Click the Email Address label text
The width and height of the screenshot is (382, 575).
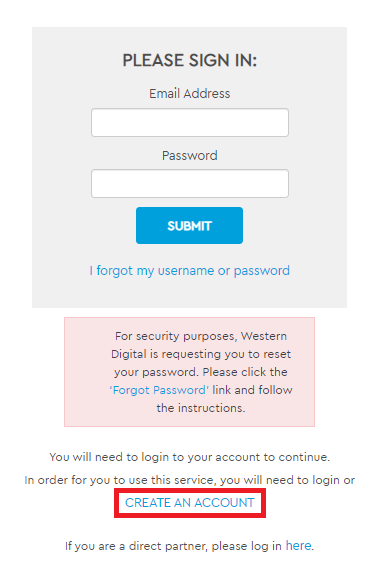[190, 94]
